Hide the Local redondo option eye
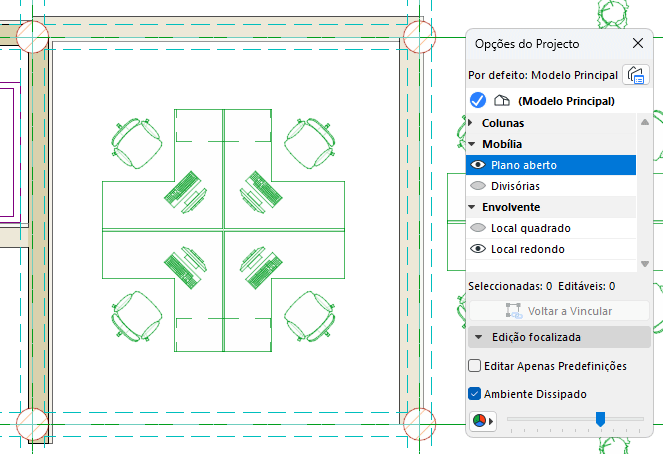 [478, 249]
